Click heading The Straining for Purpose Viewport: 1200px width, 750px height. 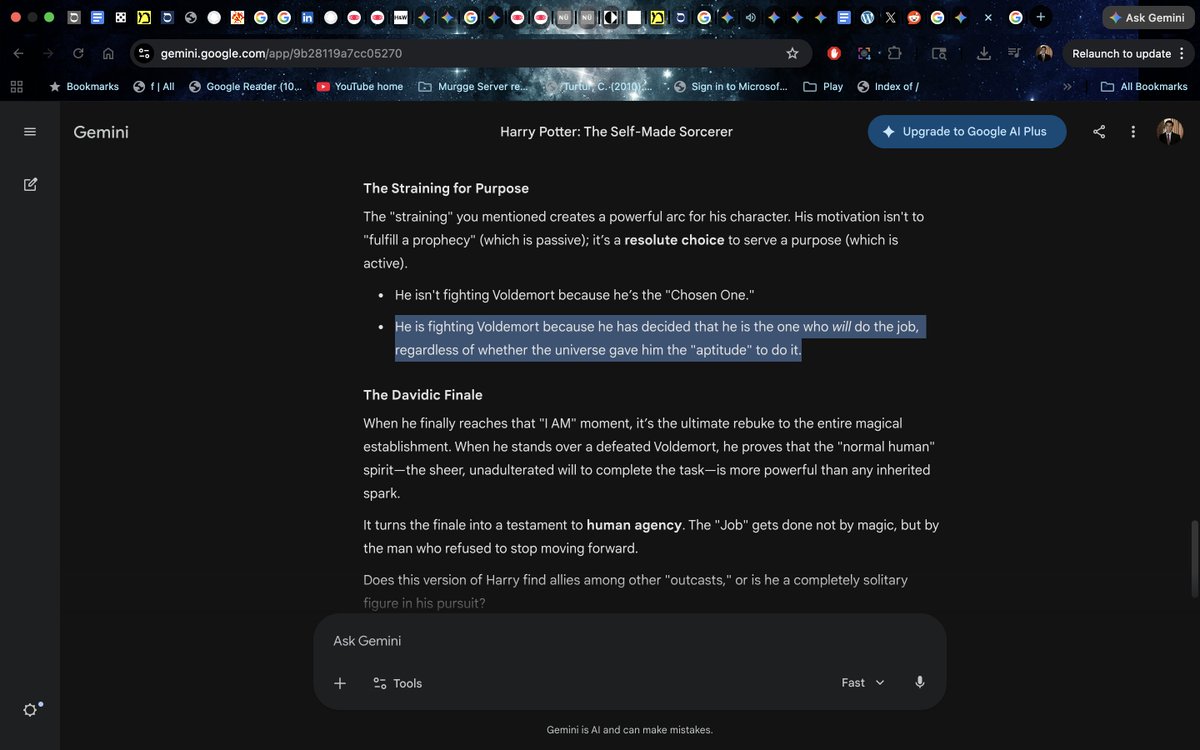[x=446, y=188]
